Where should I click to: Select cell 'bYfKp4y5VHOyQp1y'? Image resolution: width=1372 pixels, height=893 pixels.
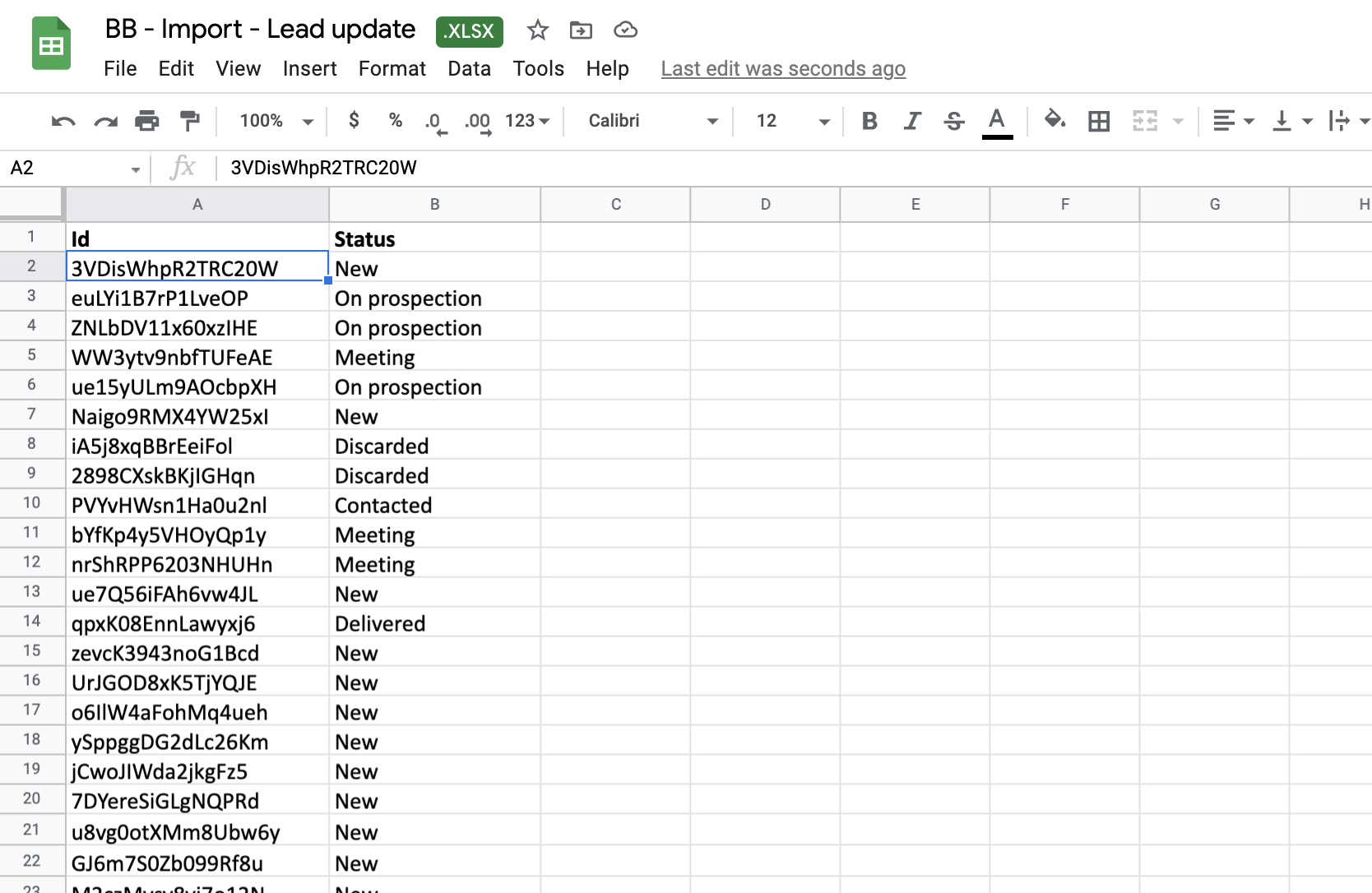[197, 534]
